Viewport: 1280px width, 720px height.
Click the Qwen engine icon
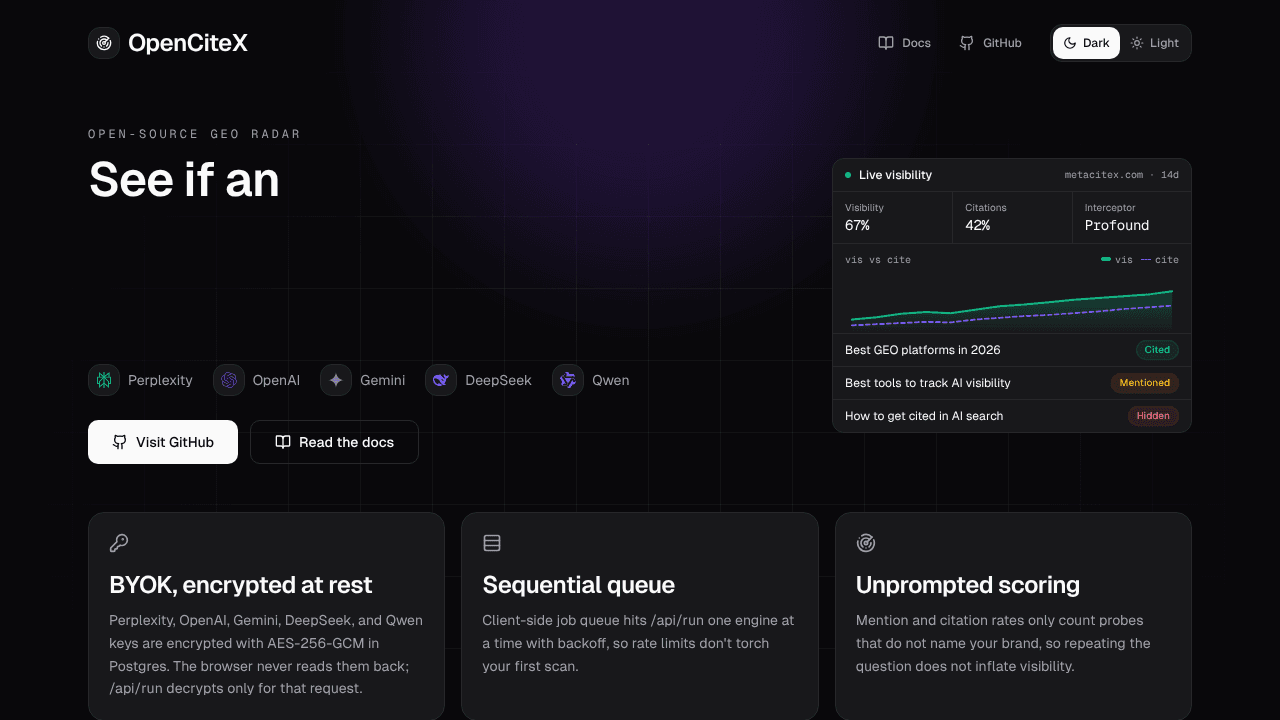568,380
